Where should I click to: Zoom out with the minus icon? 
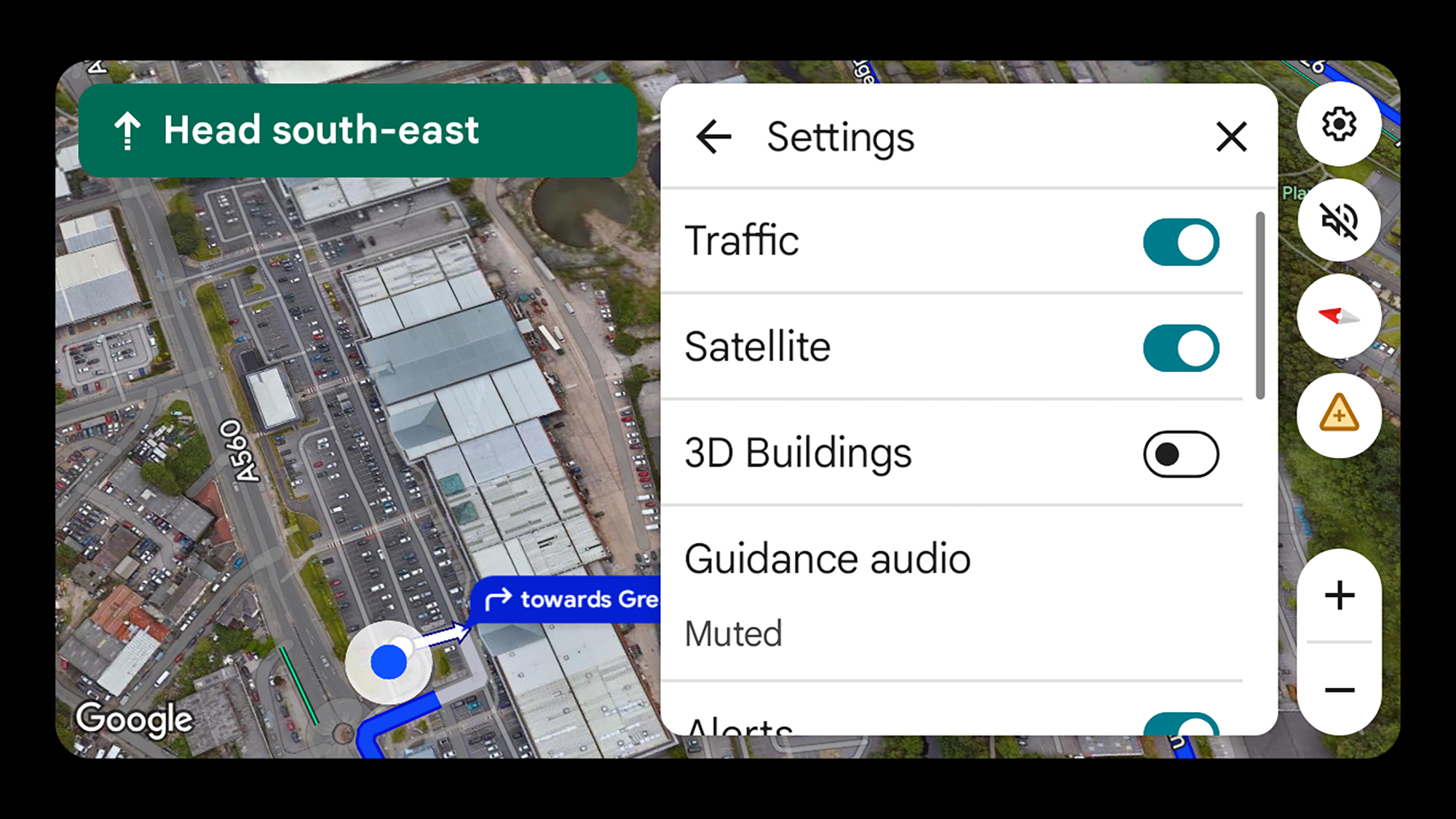pos(1338,690)
